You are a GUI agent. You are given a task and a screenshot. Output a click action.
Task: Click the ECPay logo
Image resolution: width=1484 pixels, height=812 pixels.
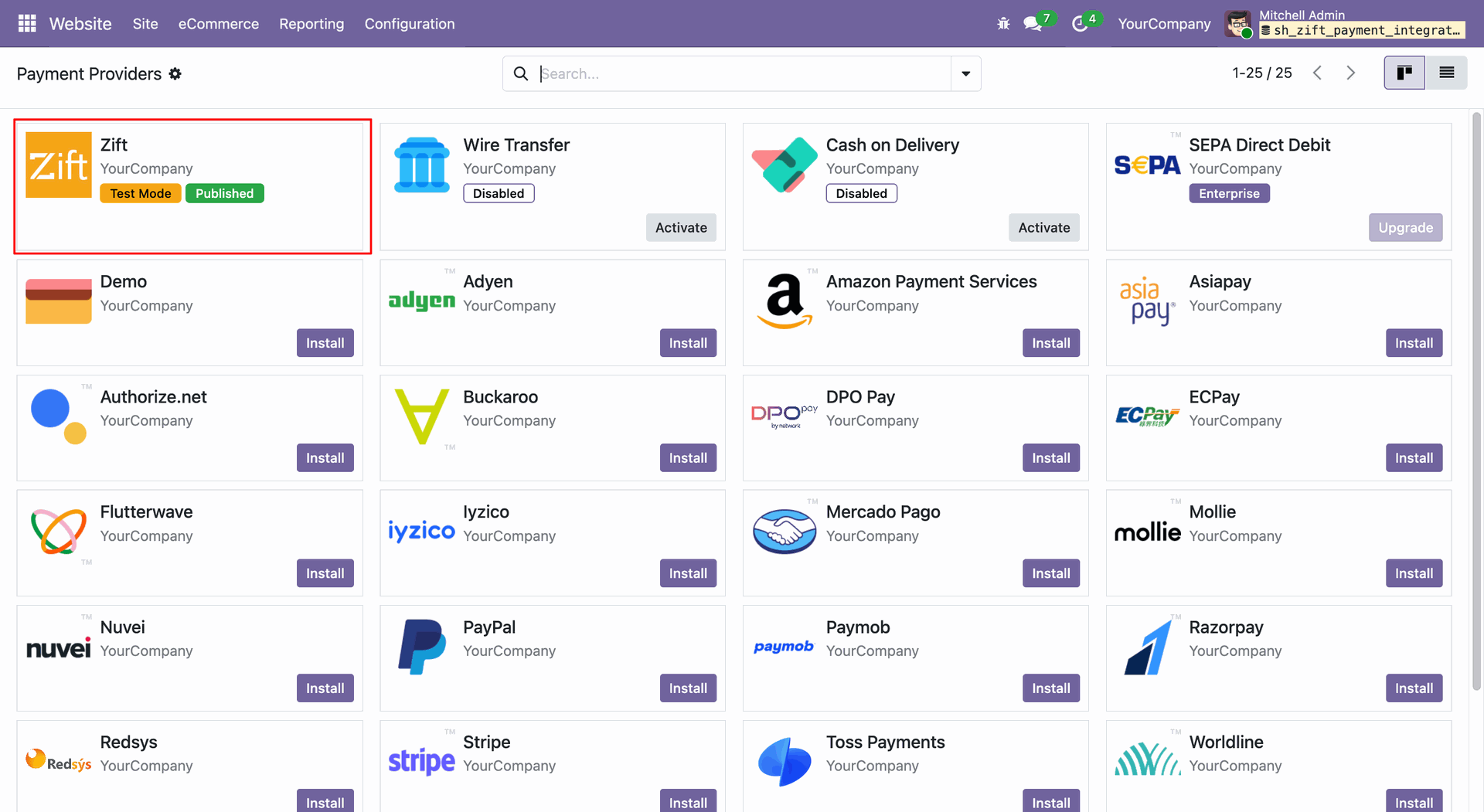1148,416
